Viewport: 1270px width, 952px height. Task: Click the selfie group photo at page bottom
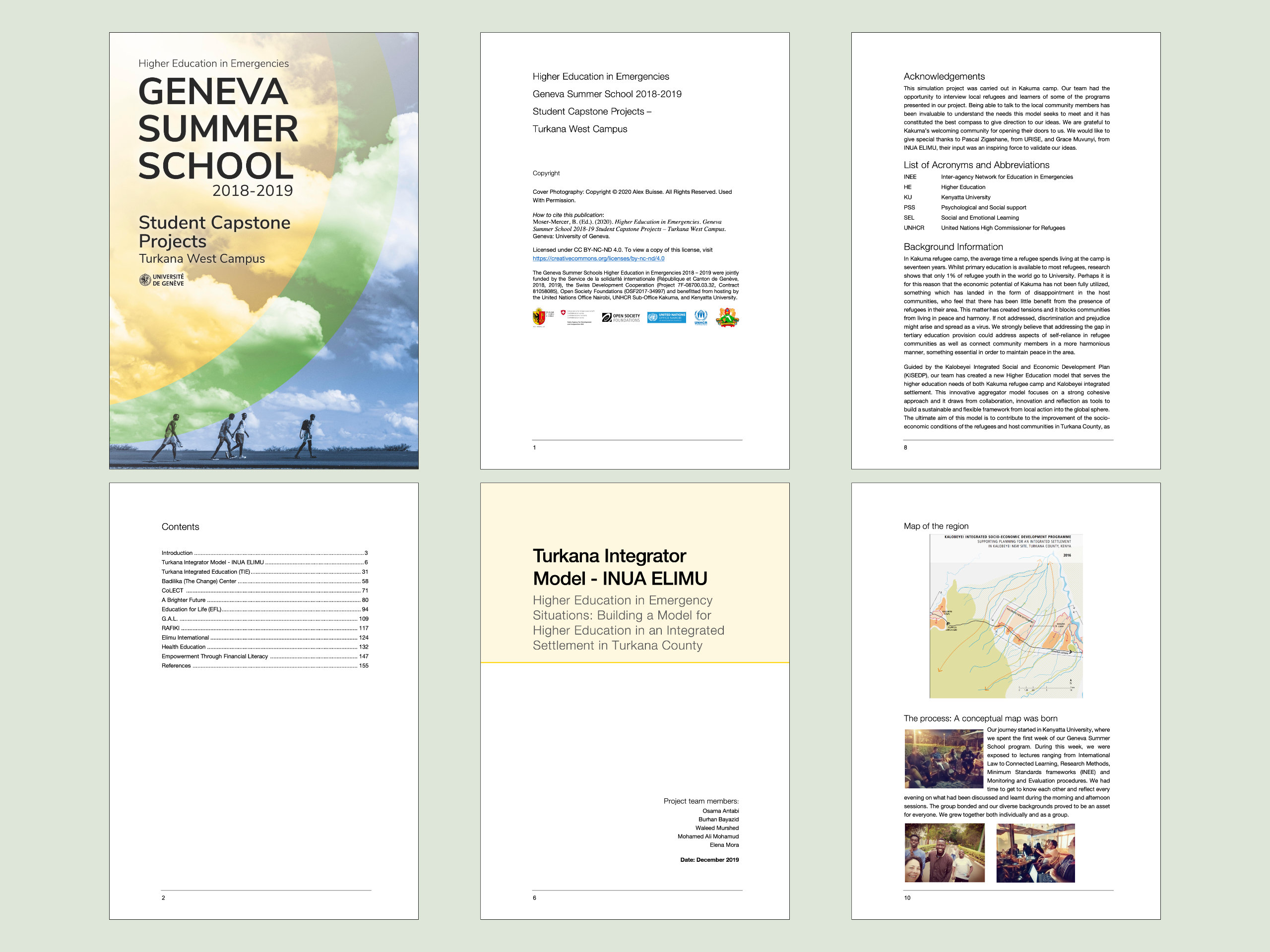pyautogui.click(x=944, y=853)
